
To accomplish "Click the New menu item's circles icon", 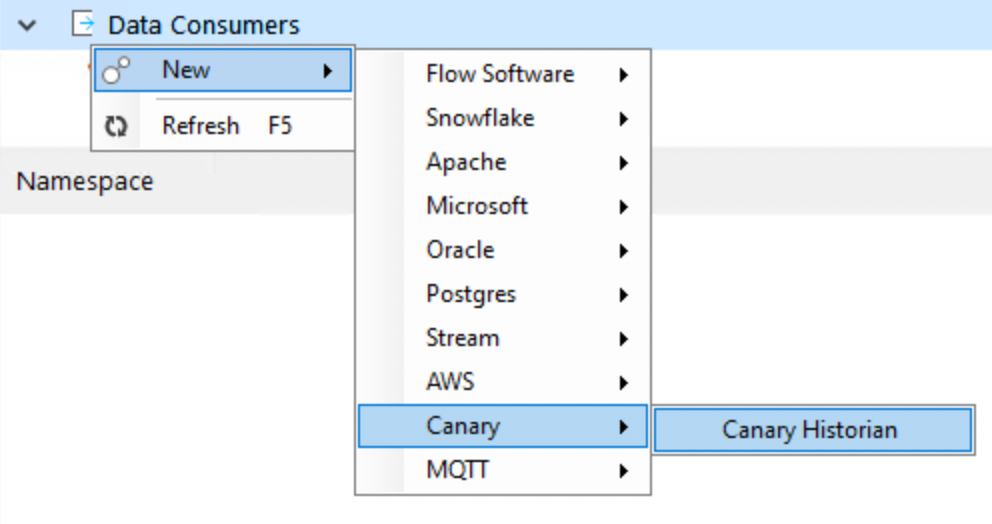I will [x=116, y=70].
